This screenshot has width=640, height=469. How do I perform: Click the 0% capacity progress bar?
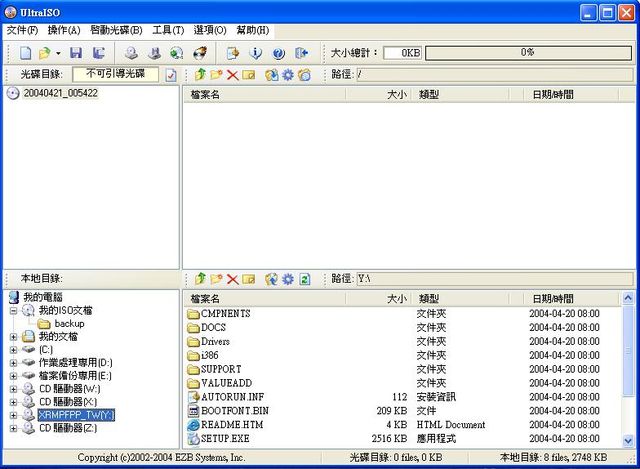tap(528, 53)
